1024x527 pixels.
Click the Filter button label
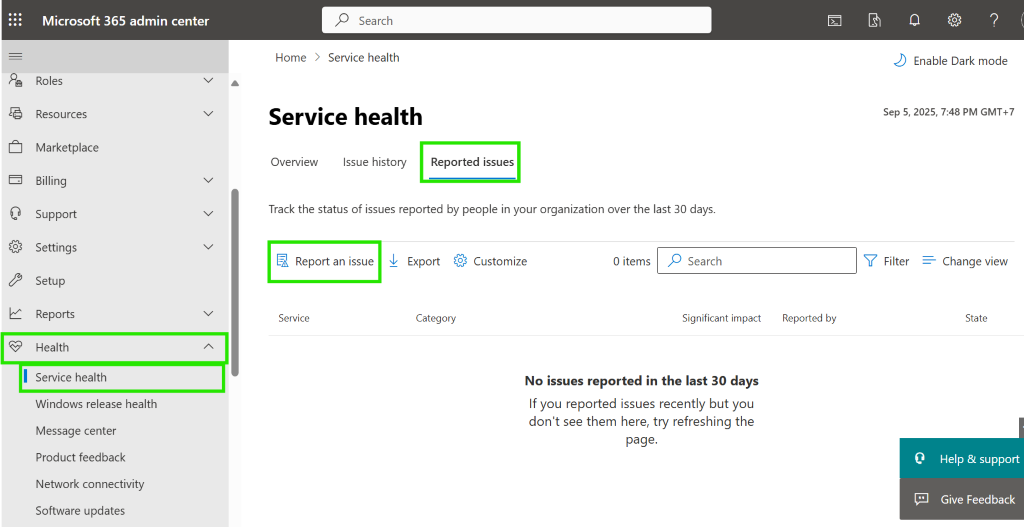point(896,261)
